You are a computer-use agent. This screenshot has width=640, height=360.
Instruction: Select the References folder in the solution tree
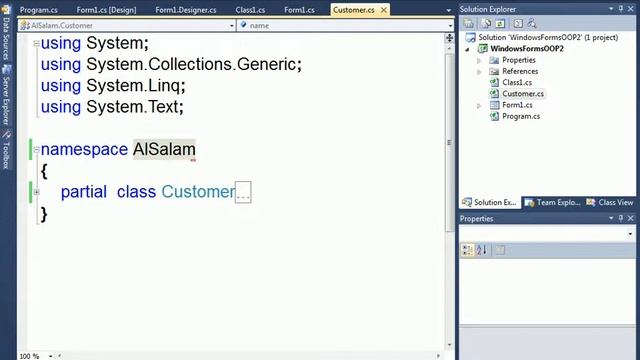pyautogui.click(x=520, y=71)
